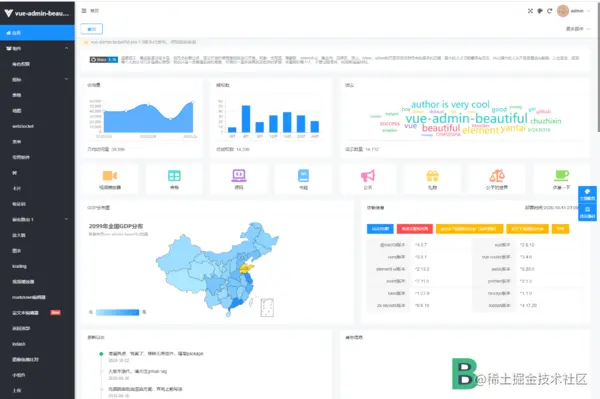Click the admin user avatar
The image size is (600, 399).
562,11
